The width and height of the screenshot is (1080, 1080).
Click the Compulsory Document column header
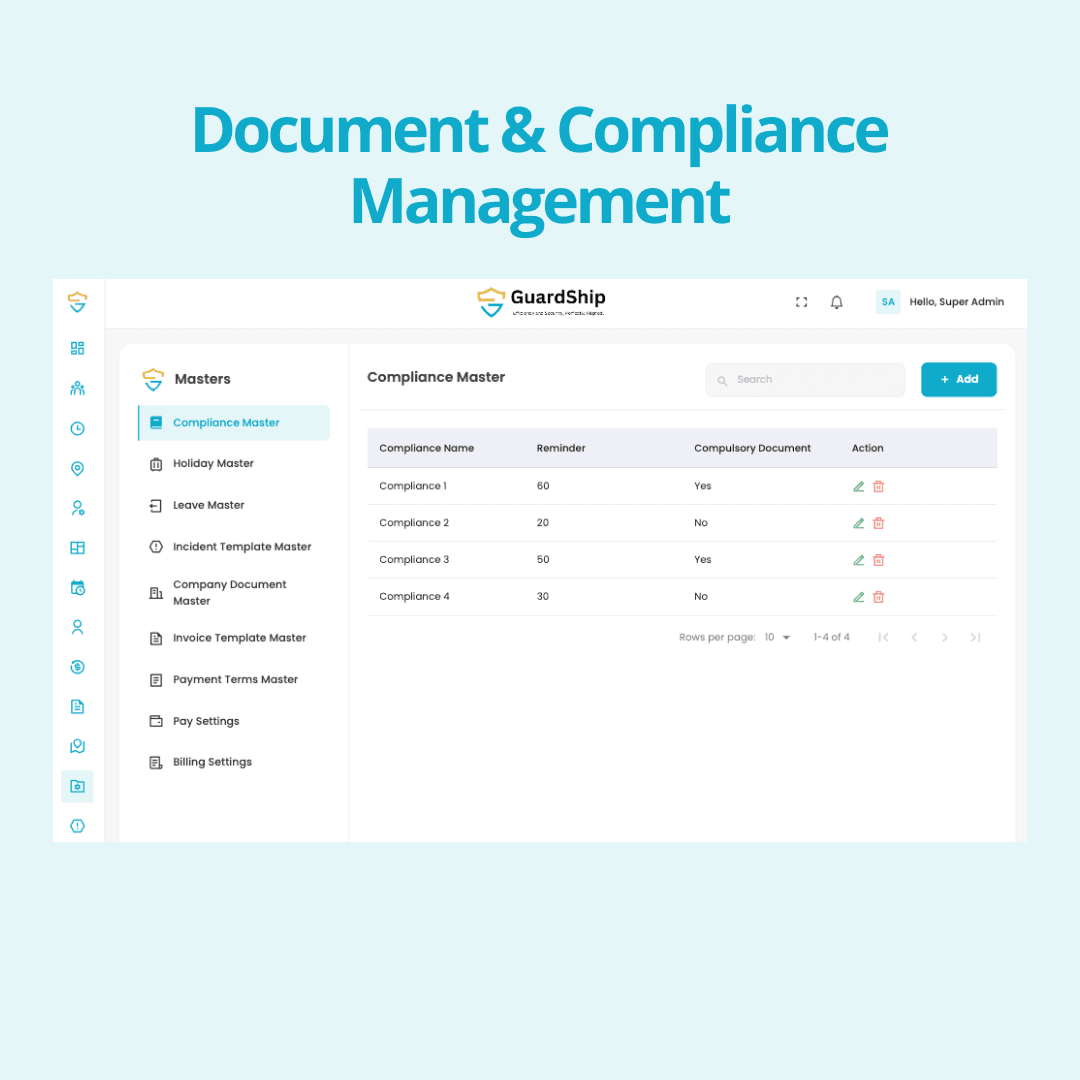[752, 448]
